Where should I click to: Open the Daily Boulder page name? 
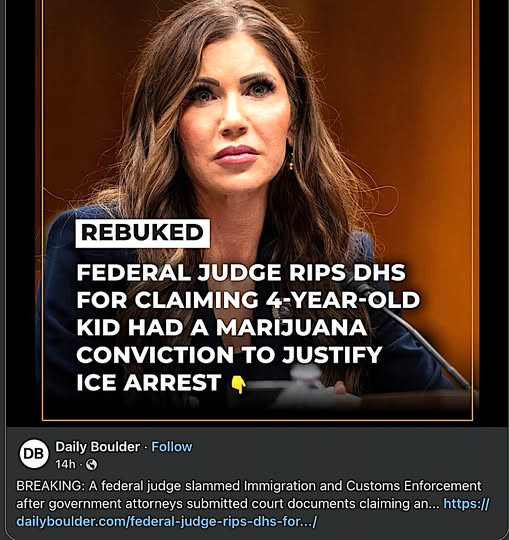click(97, 447)
